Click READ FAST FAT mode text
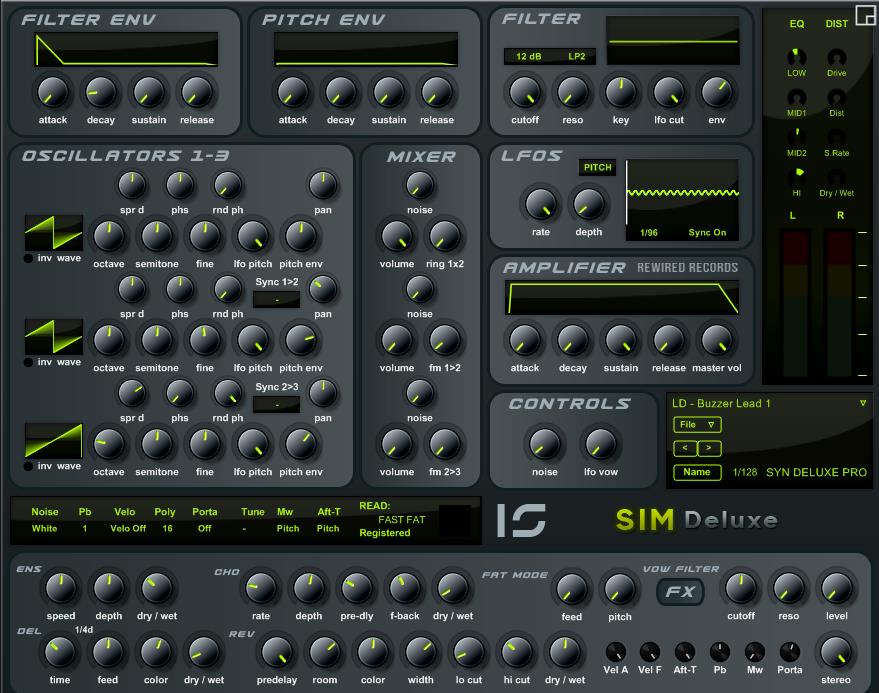The width and height of the screenshot is (879, 693). pos(401,520)
